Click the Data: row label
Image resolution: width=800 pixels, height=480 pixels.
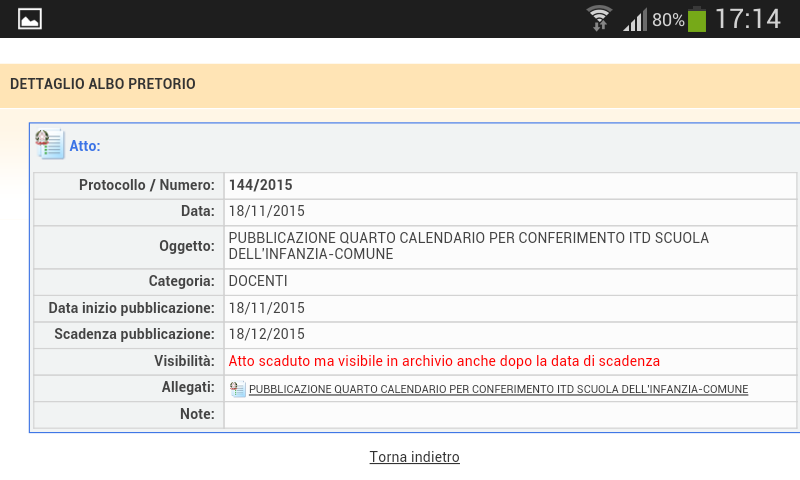197,211
